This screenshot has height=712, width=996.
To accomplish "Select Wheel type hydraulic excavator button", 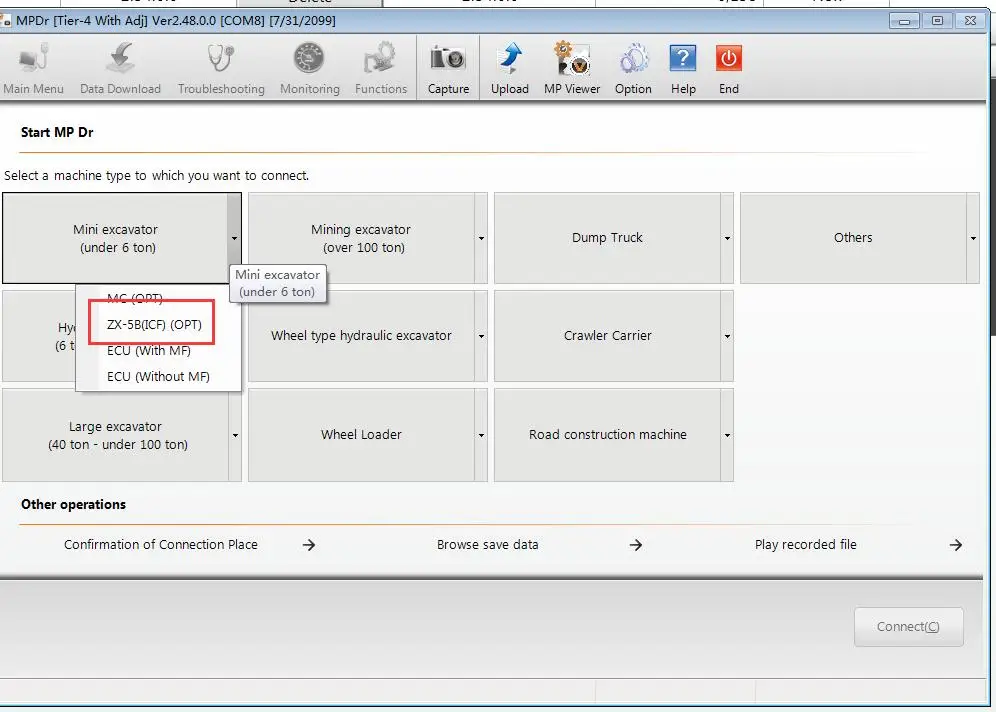I will pos(361,336).
